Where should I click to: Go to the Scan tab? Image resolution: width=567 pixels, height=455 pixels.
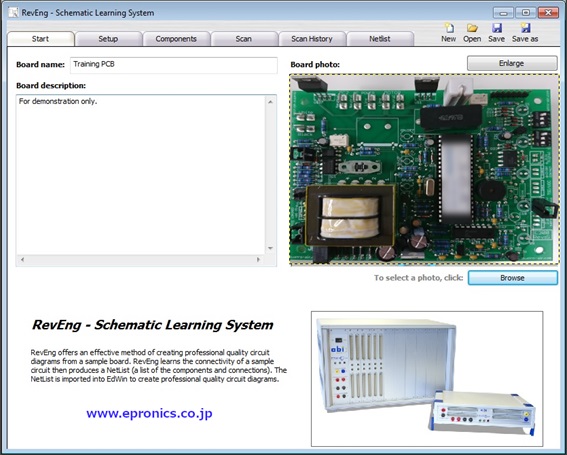pos(244,39)
